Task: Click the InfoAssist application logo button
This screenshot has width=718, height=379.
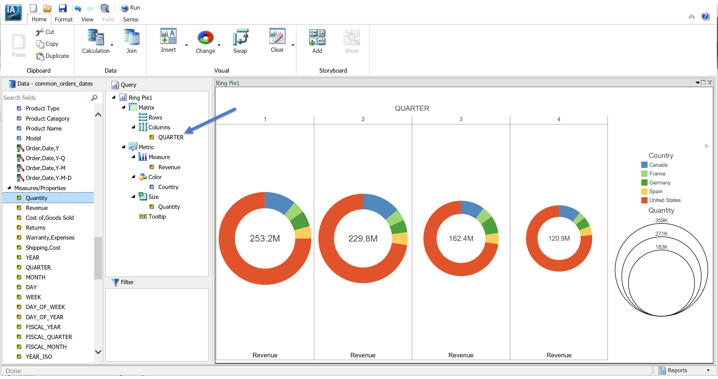Action: [x=13, y=11]
